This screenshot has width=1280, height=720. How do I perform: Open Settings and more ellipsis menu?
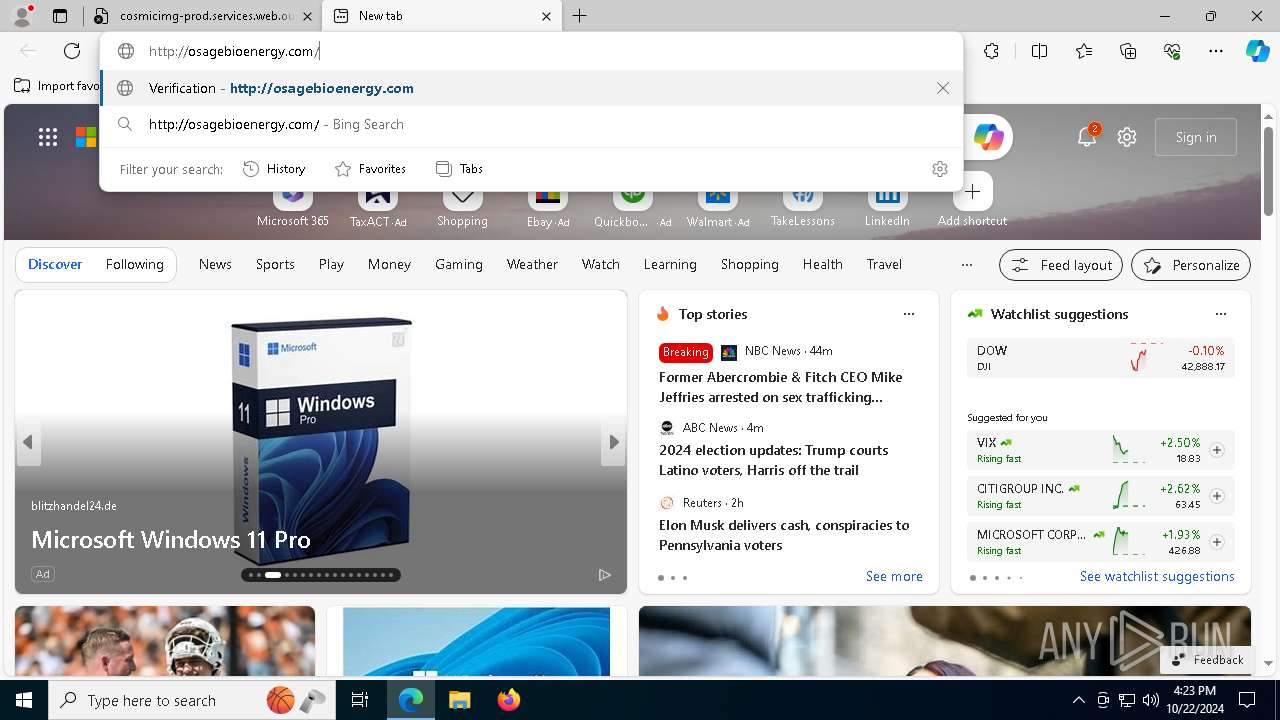tap(1216, 51)
